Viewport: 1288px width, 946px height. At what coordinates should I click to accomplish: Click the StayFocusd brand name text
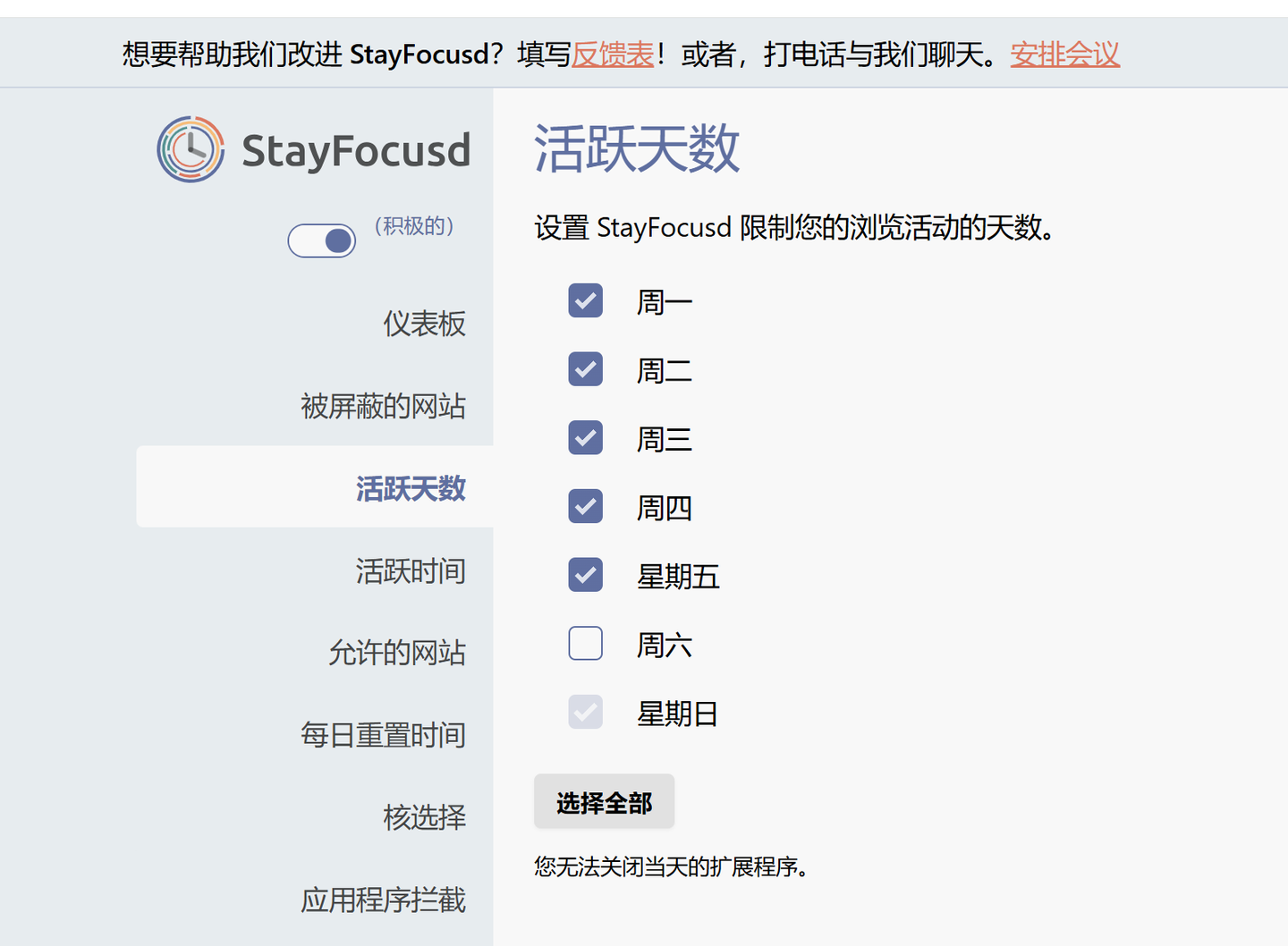(356, 150)
